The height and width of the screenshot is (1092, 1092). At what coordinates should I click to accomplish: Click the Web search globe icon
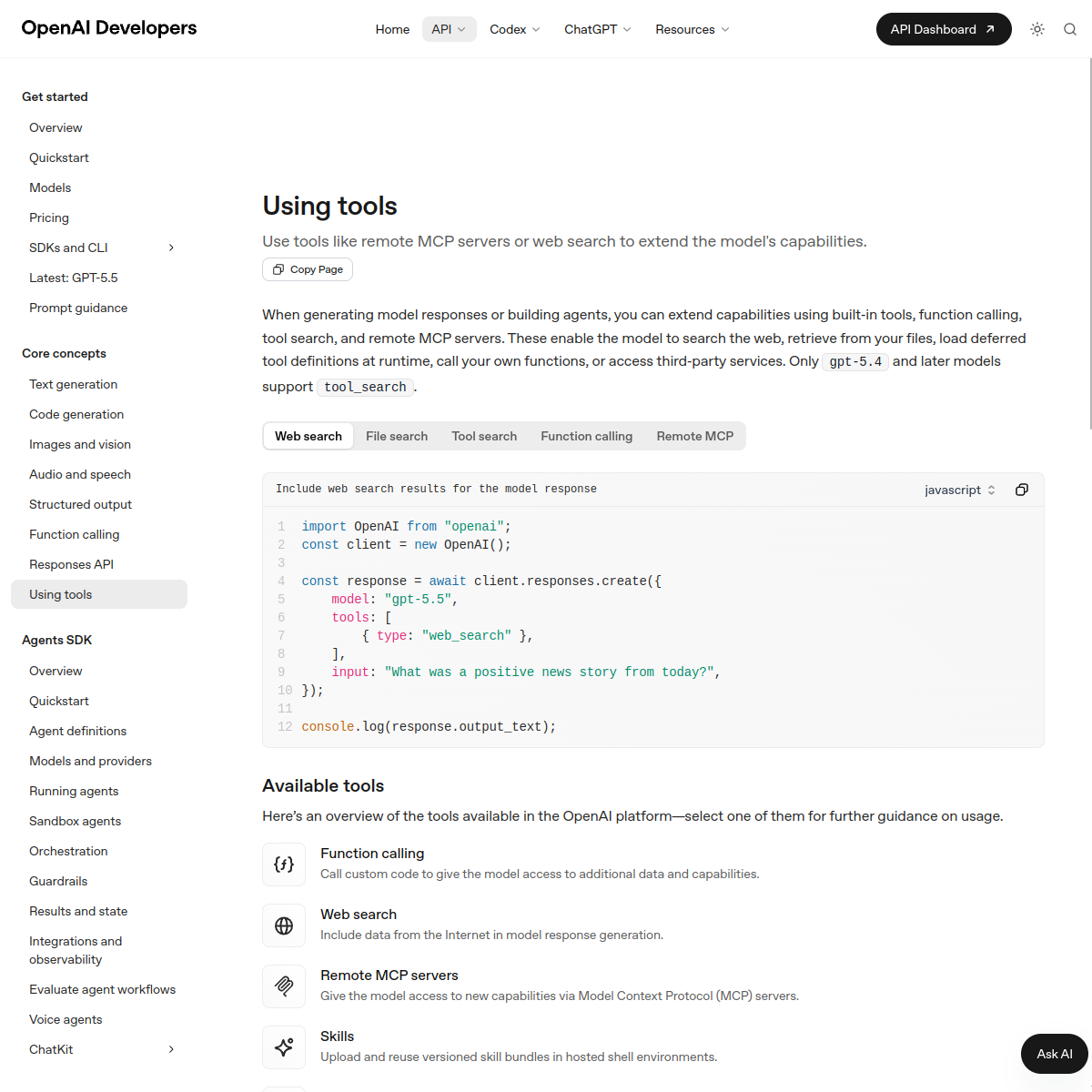click(284, 925)
